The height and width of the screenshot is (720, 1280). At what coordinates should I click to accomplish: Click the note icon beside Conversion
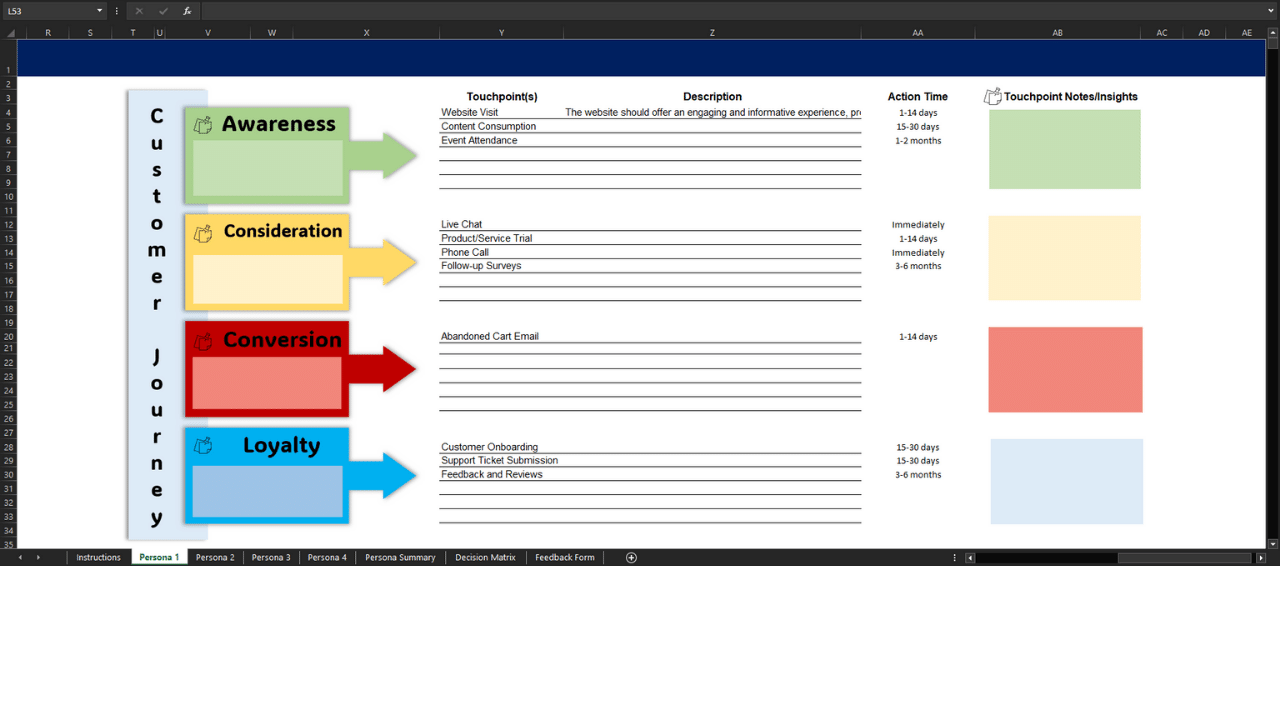[x=203, y=341]
